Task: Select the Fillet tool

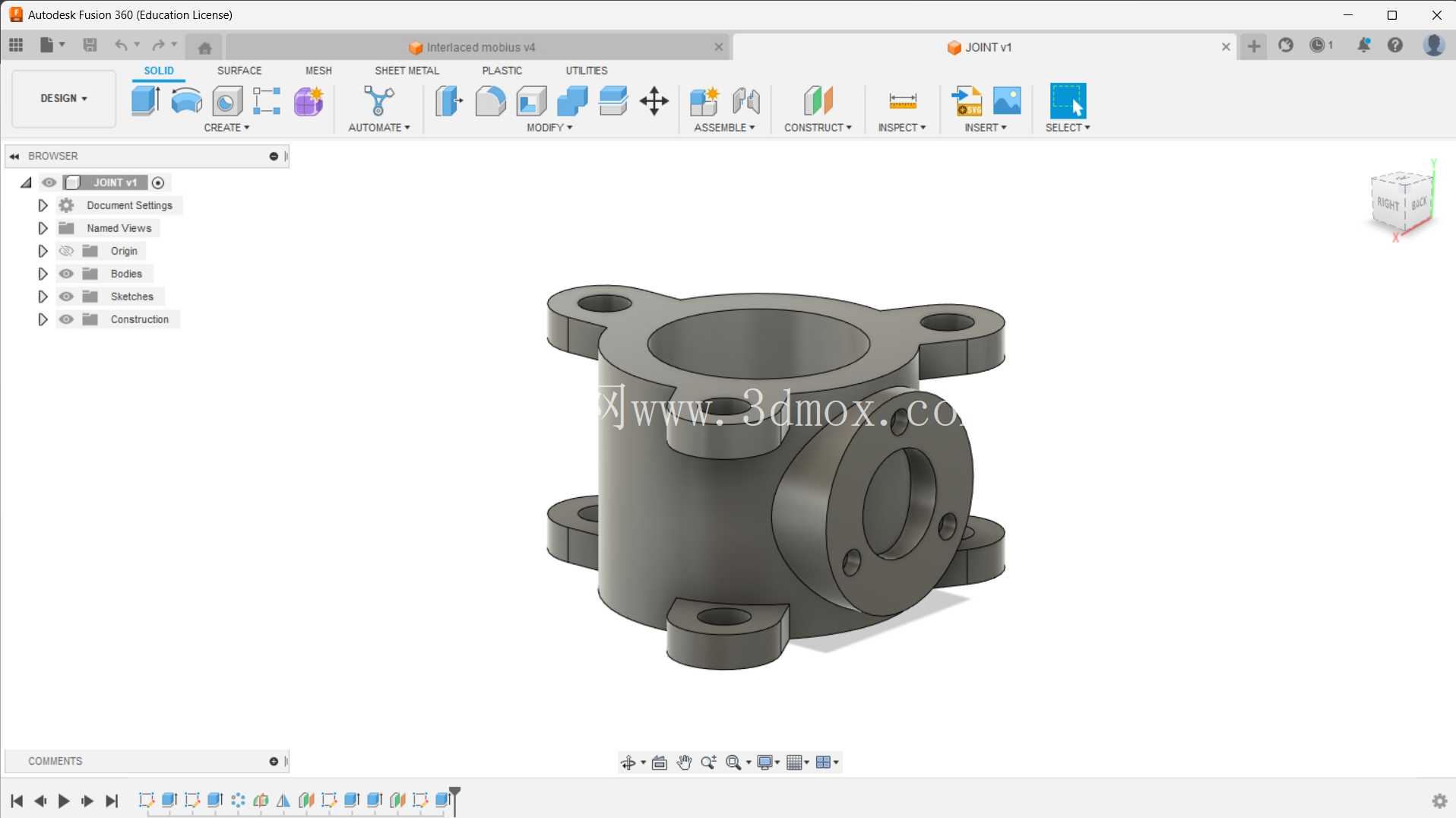Action: (490, 100)
